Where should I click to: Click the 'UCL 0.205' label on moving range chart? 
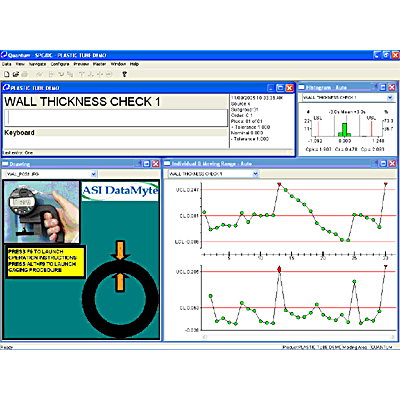click(187, 272)
